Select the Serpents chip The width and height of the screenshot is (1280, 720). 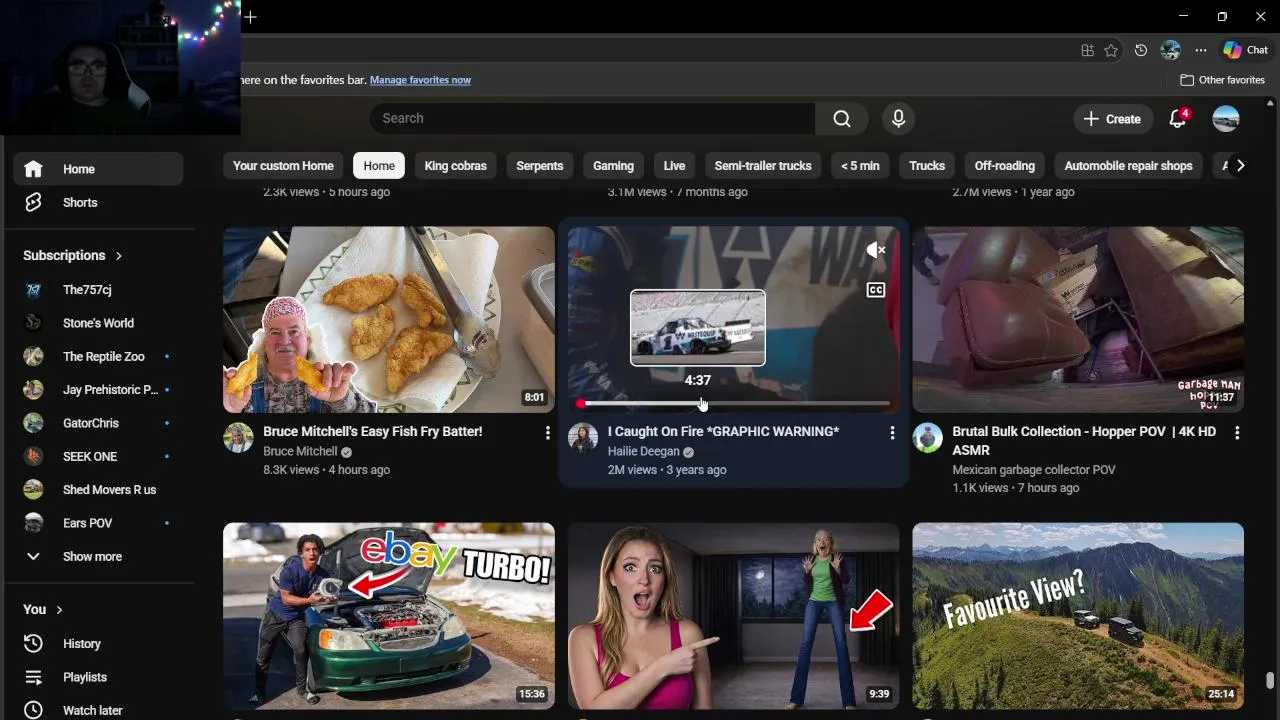coord(540,166)
